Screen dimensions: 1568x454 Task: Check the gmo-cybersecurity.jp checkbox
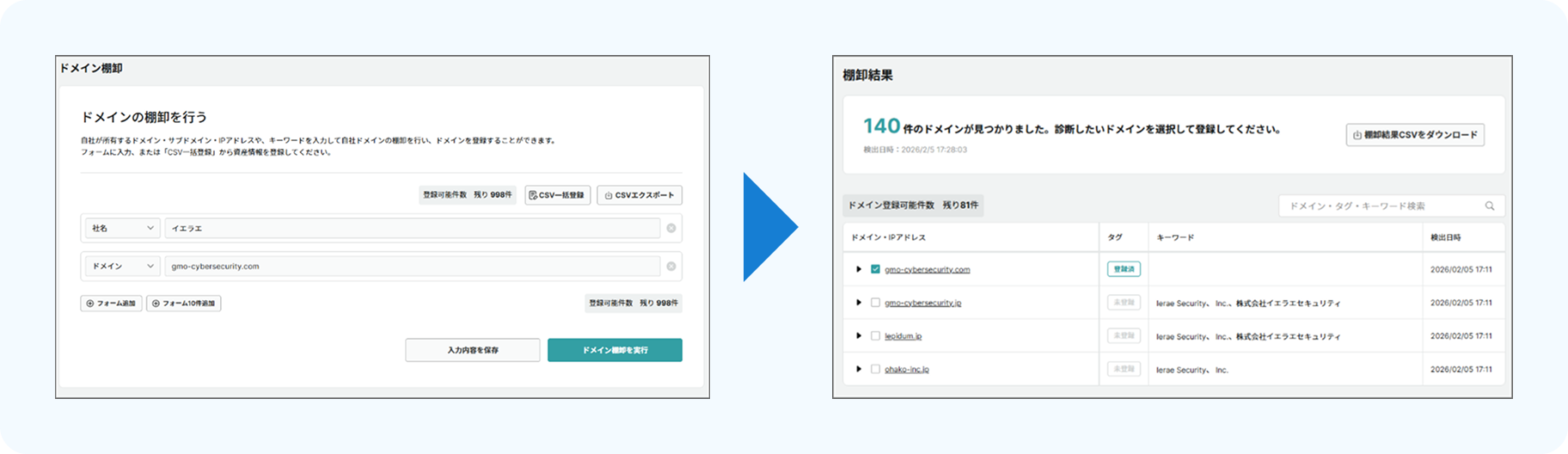tap(875, 303)
